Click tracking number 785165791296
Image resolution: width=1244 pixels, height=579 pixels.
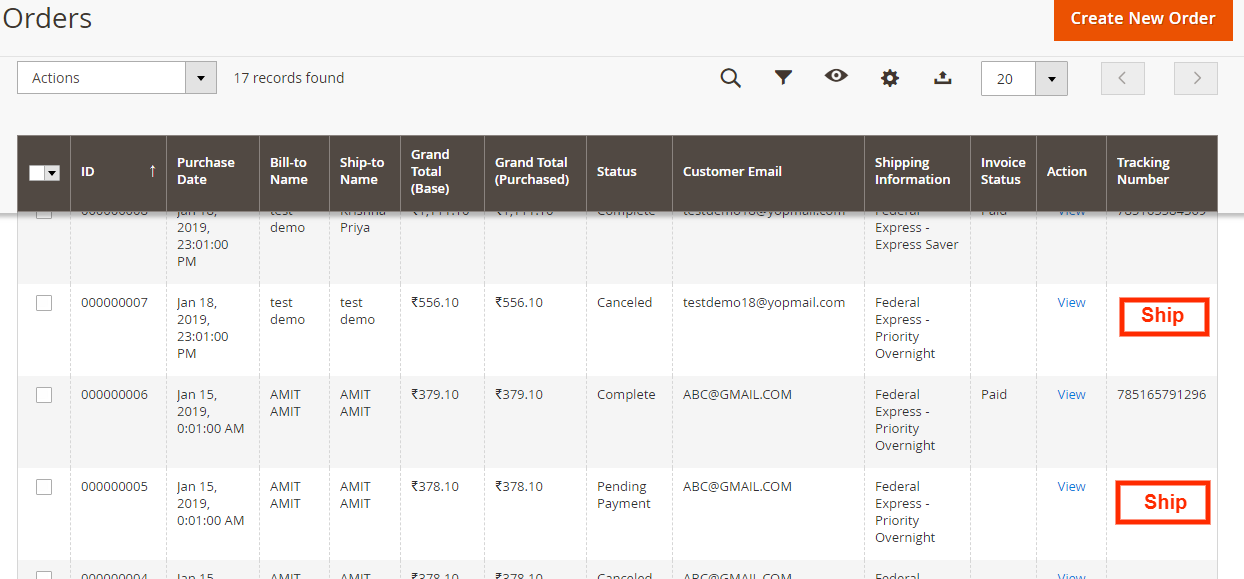1161,394
